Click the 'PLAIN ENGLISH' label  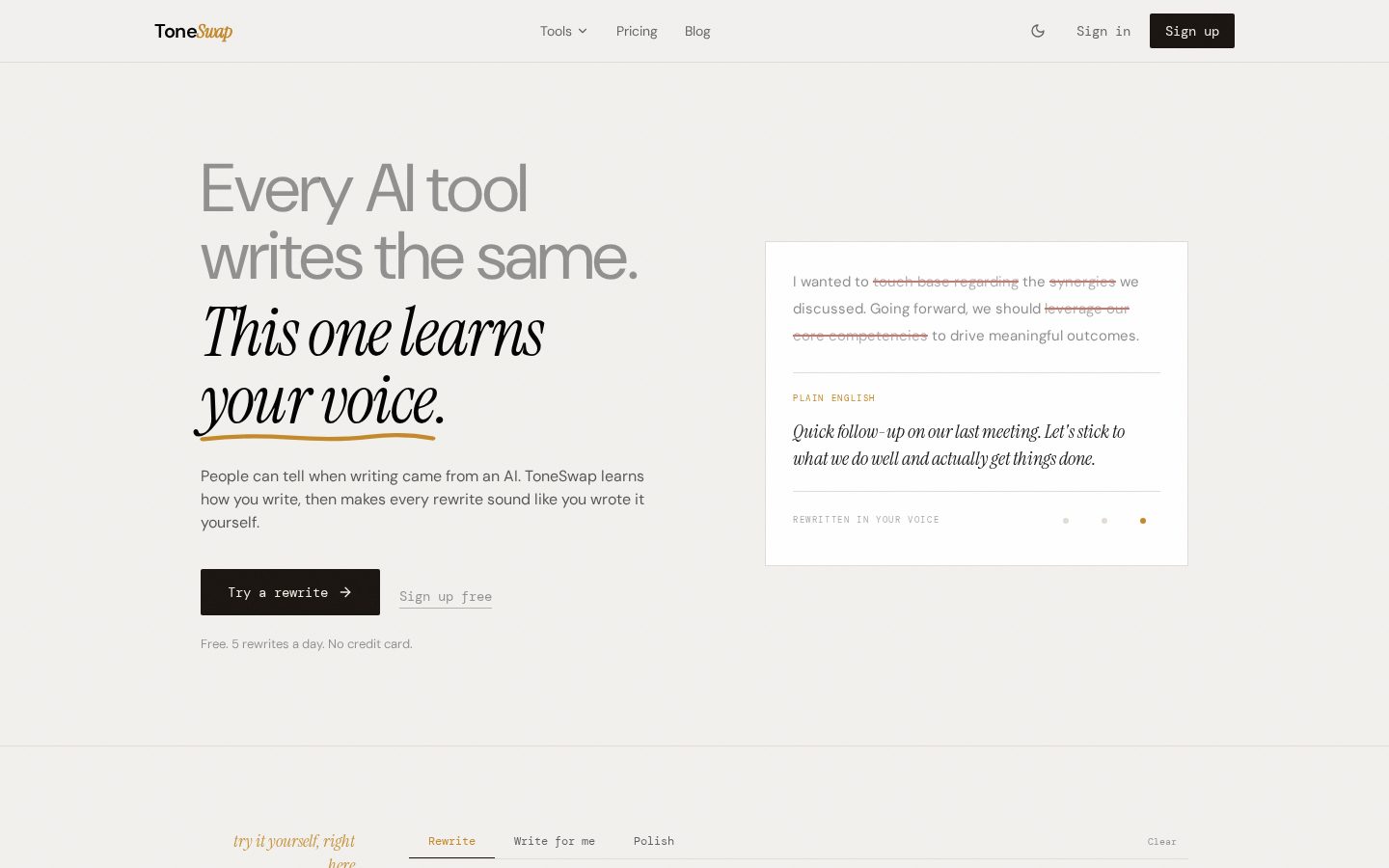click(x=833, y=398)
